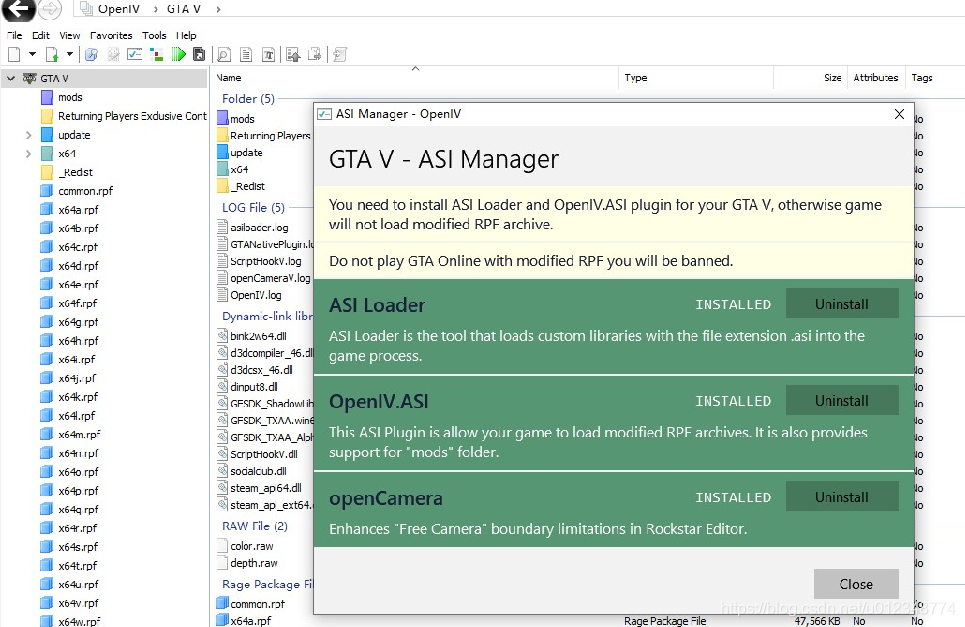Screen dimensions: 965x627
Task: Collapse the RAW File (2) group header
Action: [x=255, y=526]
